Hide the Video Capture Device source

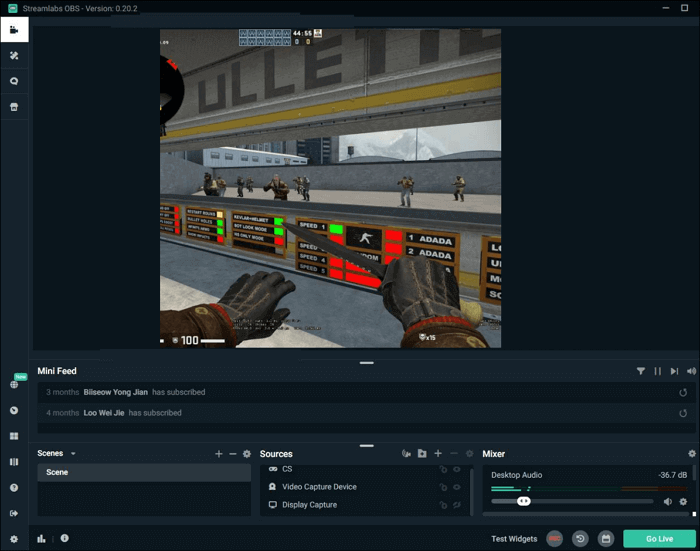point(458,487)
